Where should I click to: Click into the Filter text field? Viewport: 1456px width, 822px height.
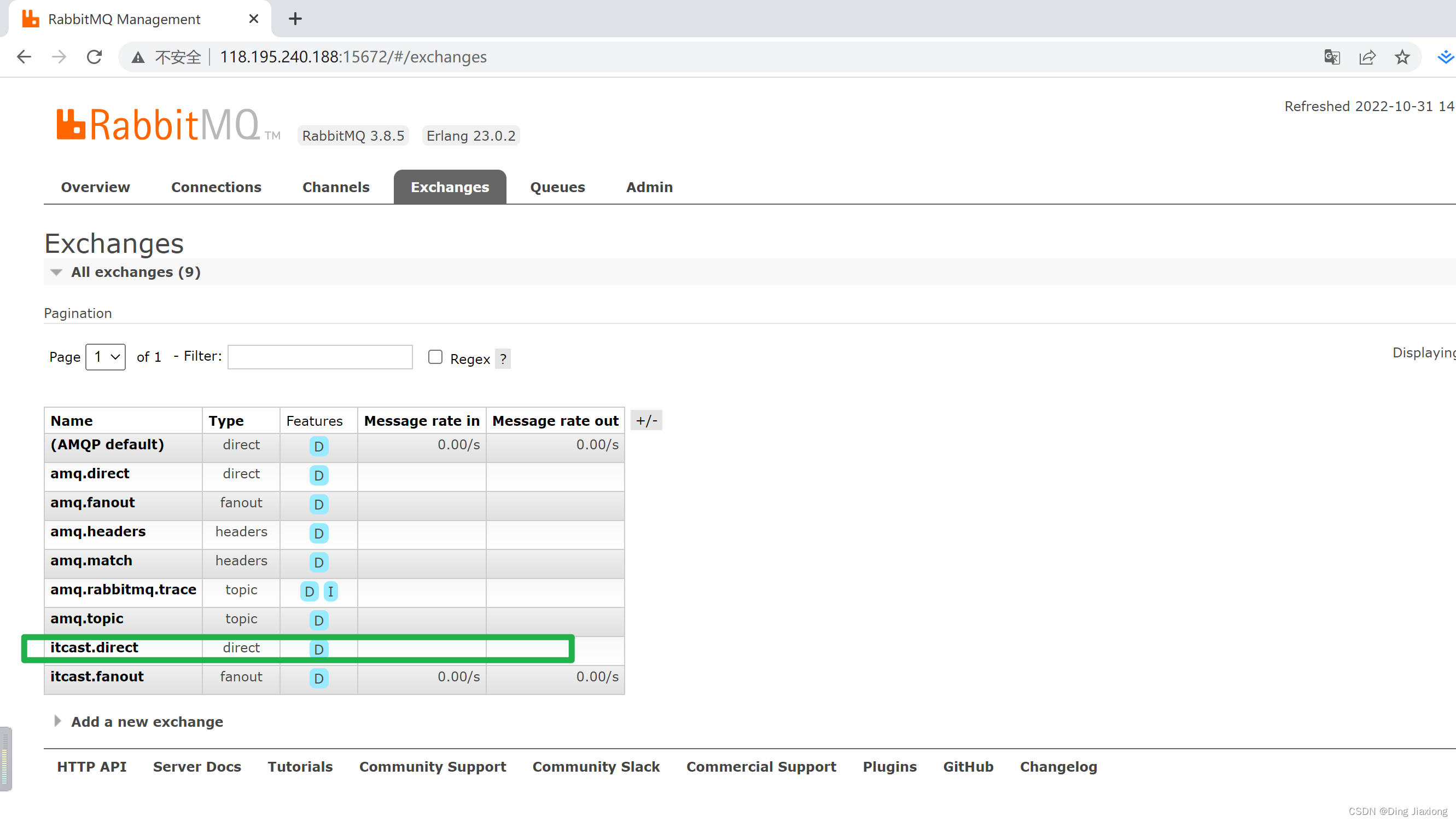(x=320, y=357)
